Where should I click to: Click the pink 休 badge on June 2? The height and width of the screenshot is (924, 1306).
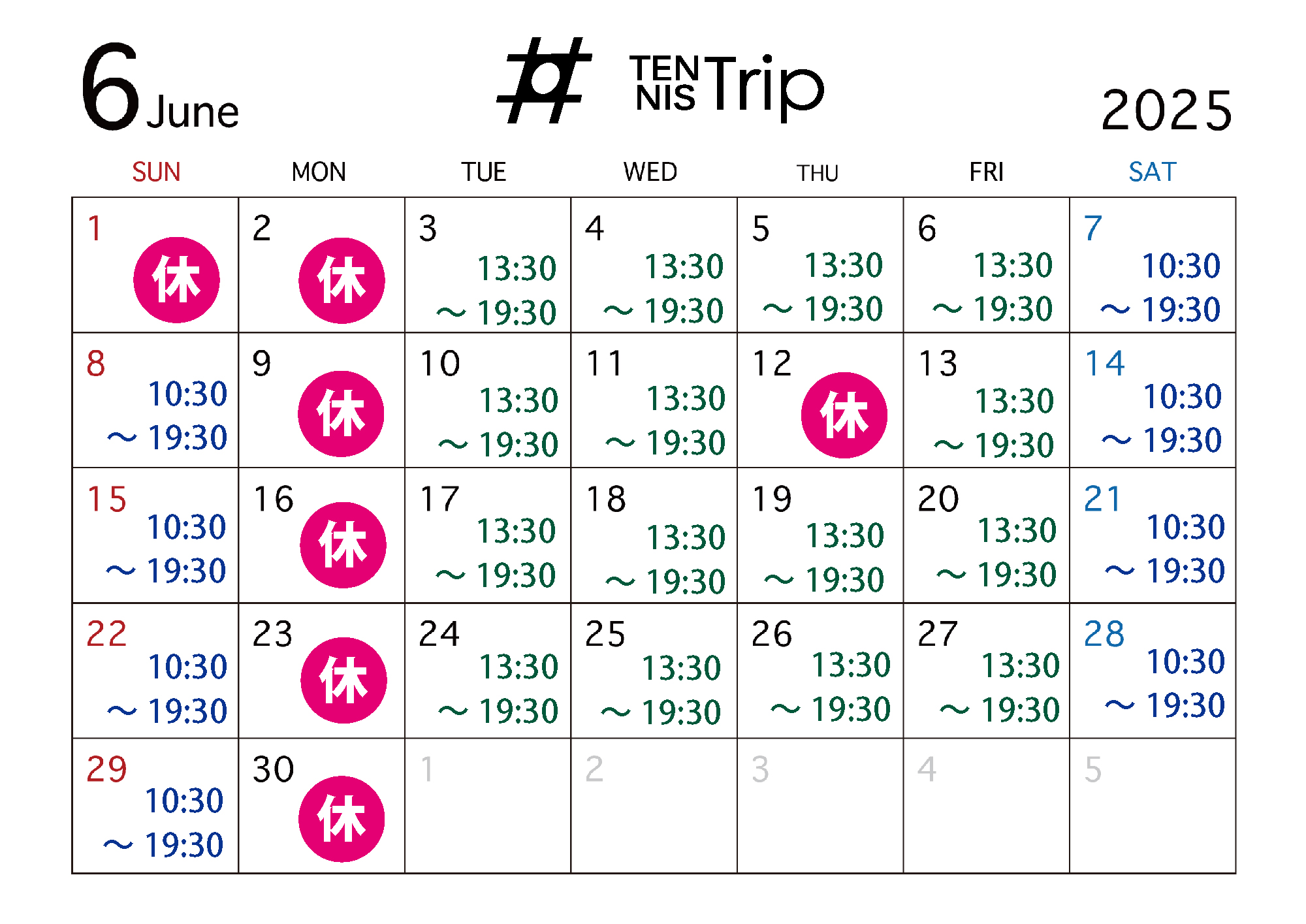342,280
